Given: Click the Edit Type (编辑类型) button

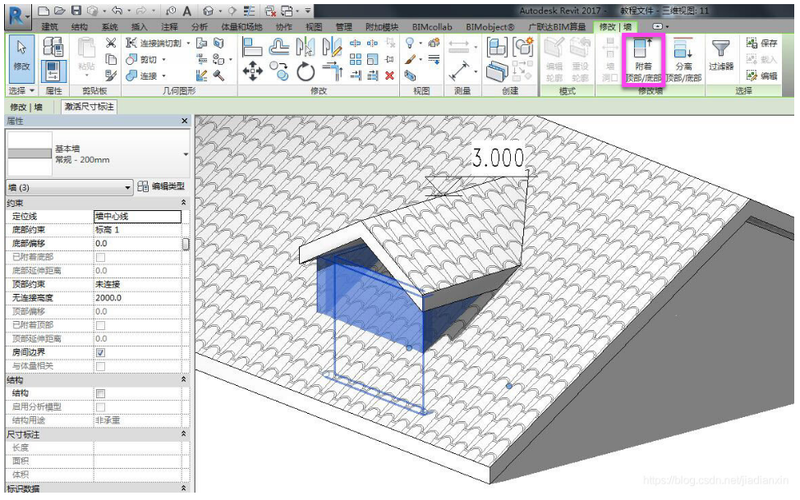Looking at the screenshot, I should pos(160,187).
